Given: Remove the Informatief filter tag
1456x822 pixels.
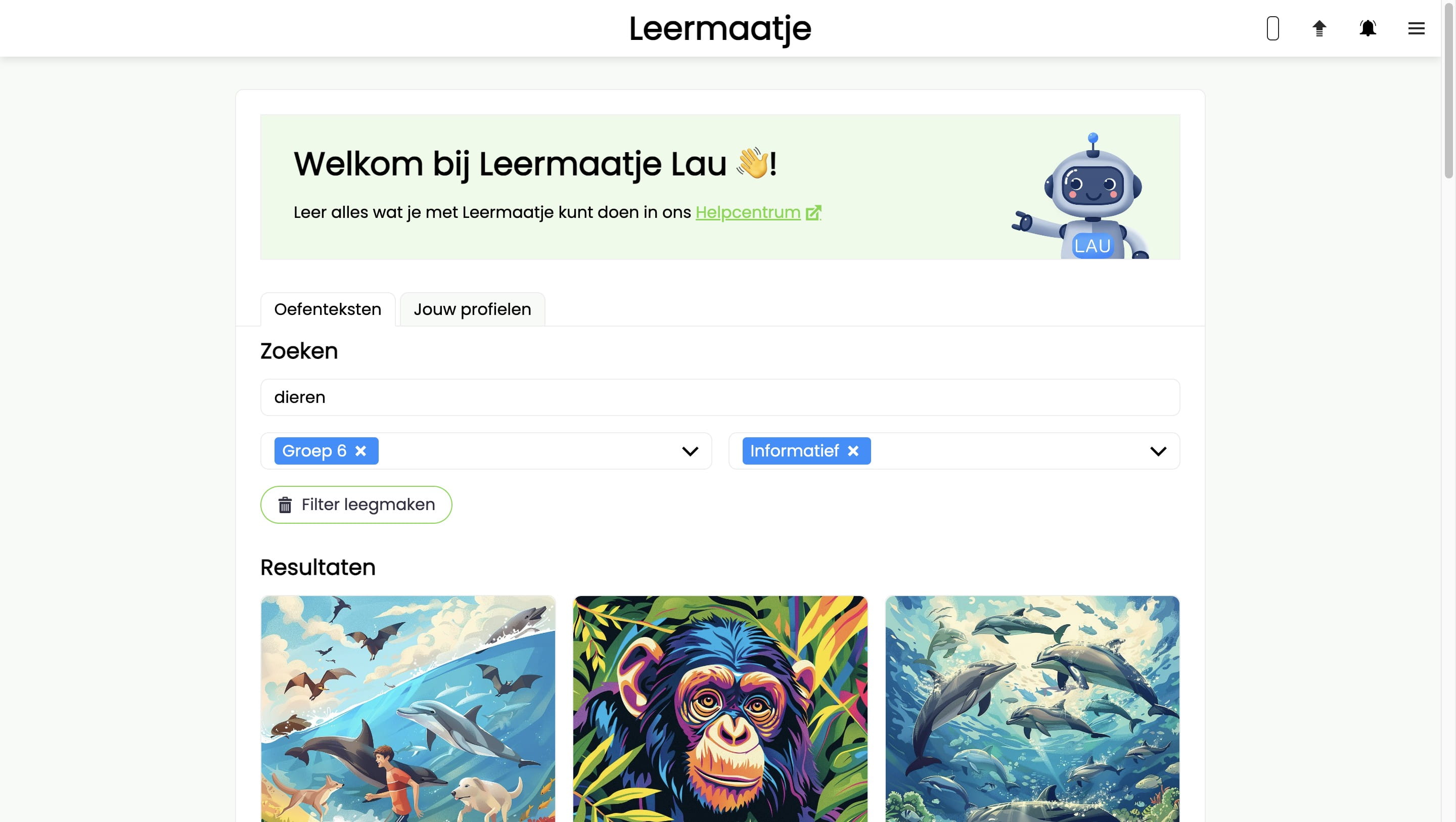Looking at the screenshot, I should (853, 451).
